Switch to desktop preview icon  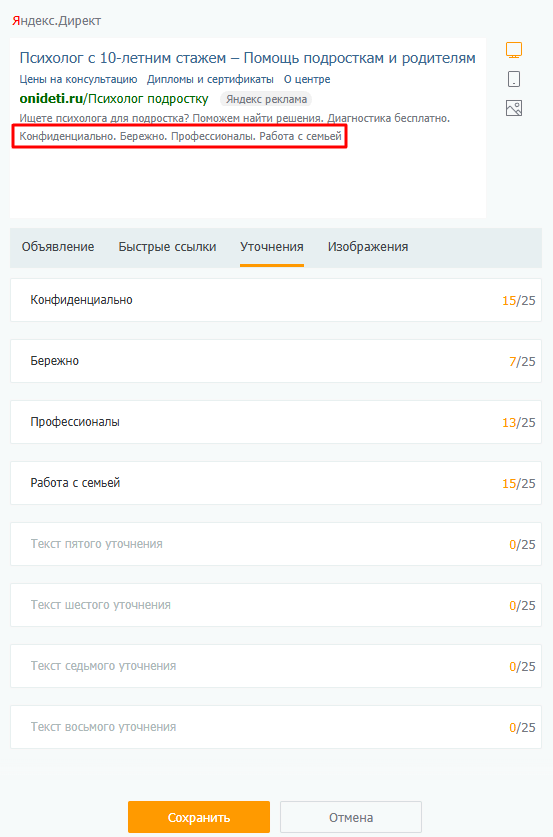514,50
